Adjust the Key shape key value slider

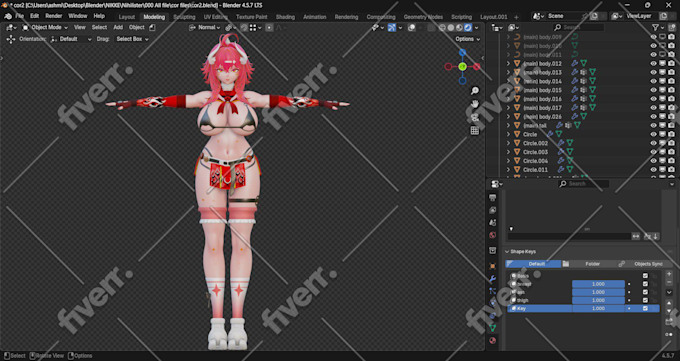pyautogui.click(x=598, y=308)
